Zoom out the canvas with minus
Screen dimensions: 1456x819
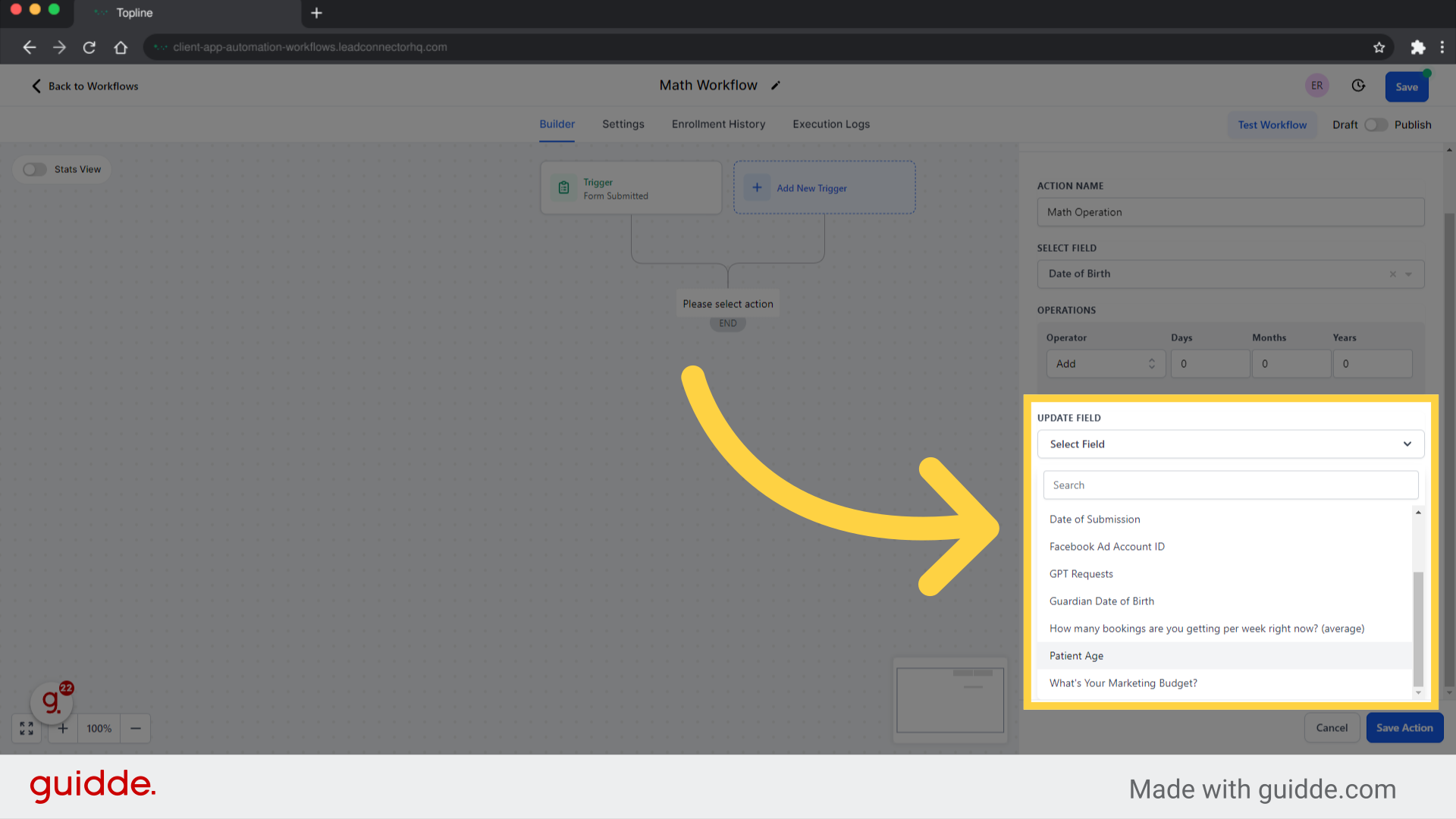[x=136, y=729]
